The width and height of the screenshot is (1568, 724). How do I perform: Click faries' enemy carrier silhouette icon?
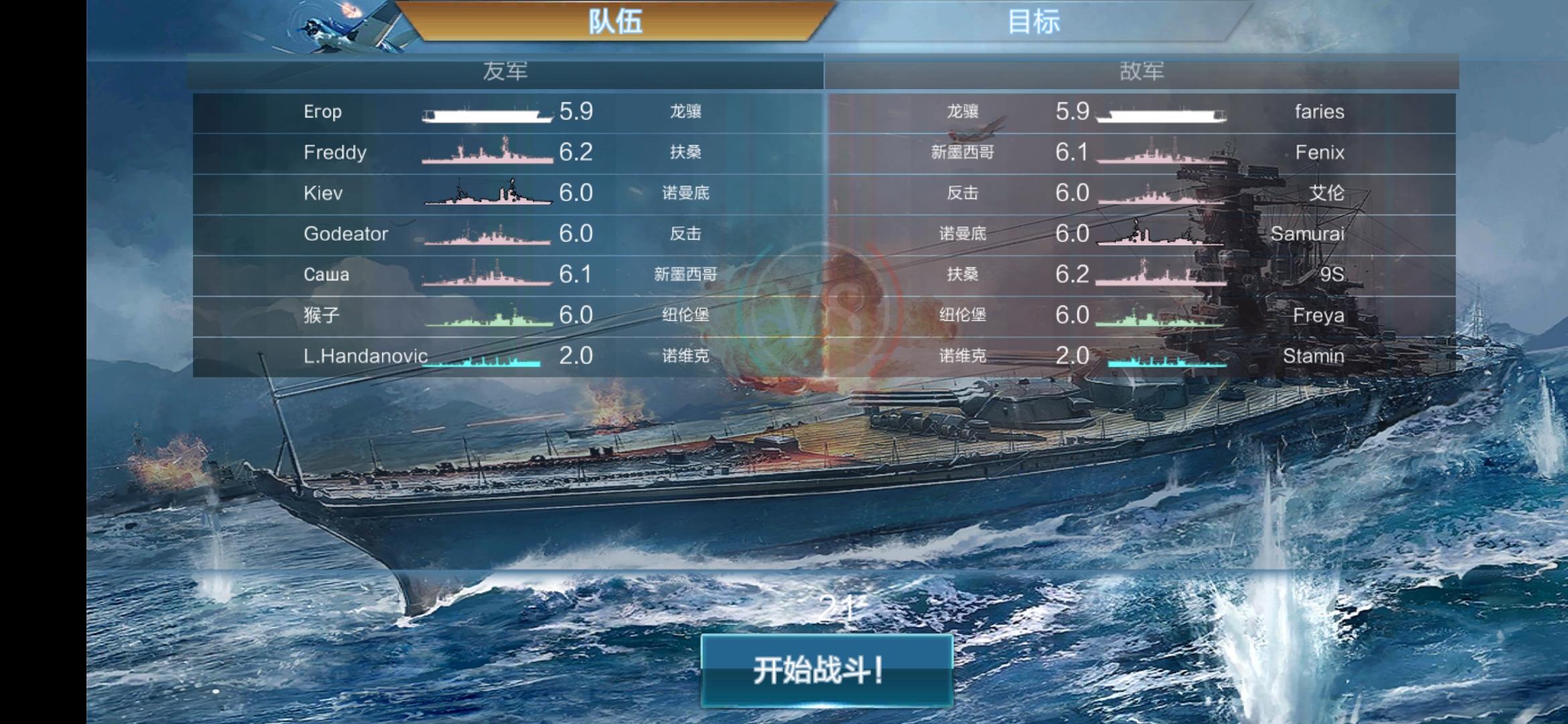[1161, 115]
